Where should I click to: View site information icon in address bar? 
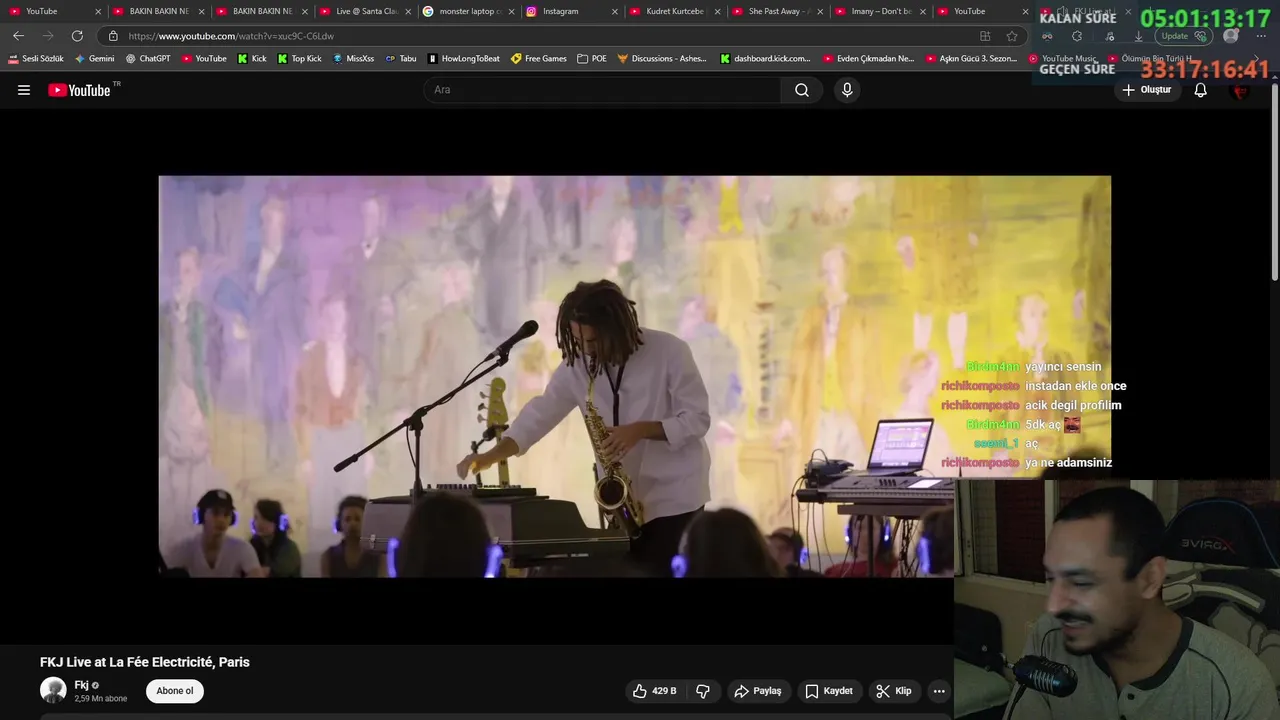[113, 36]
